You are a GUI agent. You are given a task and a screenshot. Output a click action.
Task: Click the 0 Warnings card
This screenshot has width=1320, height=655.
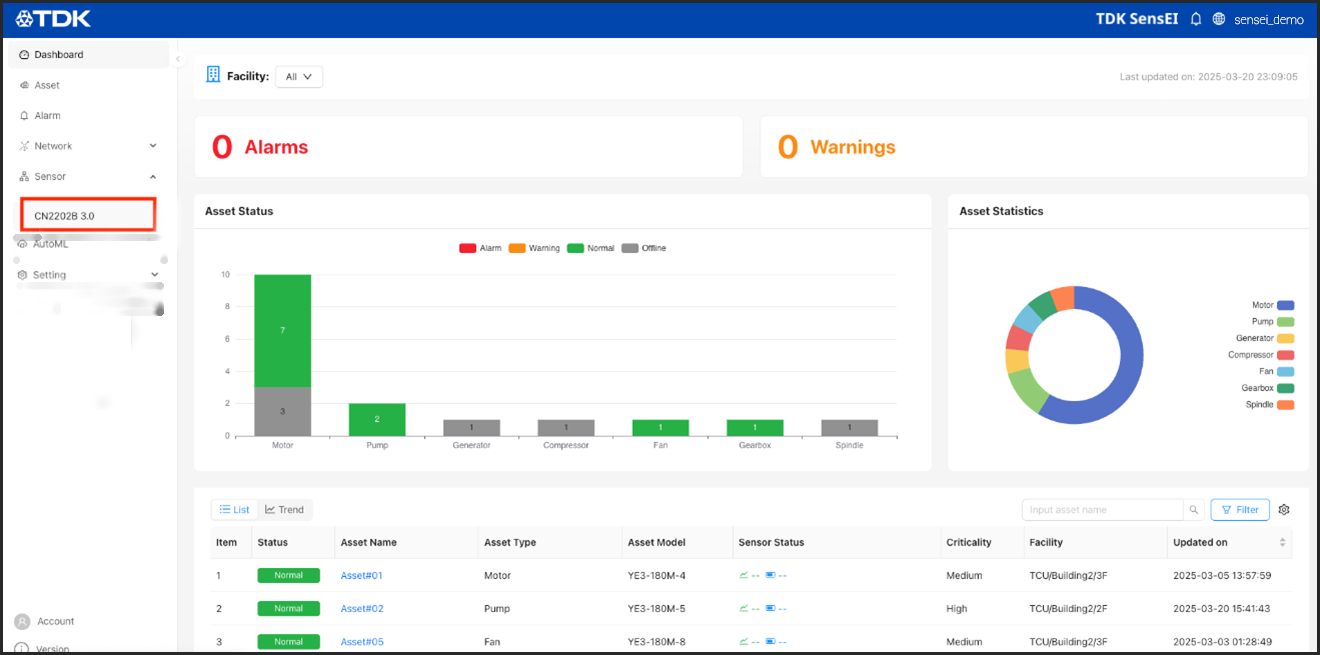(1034, 147)
